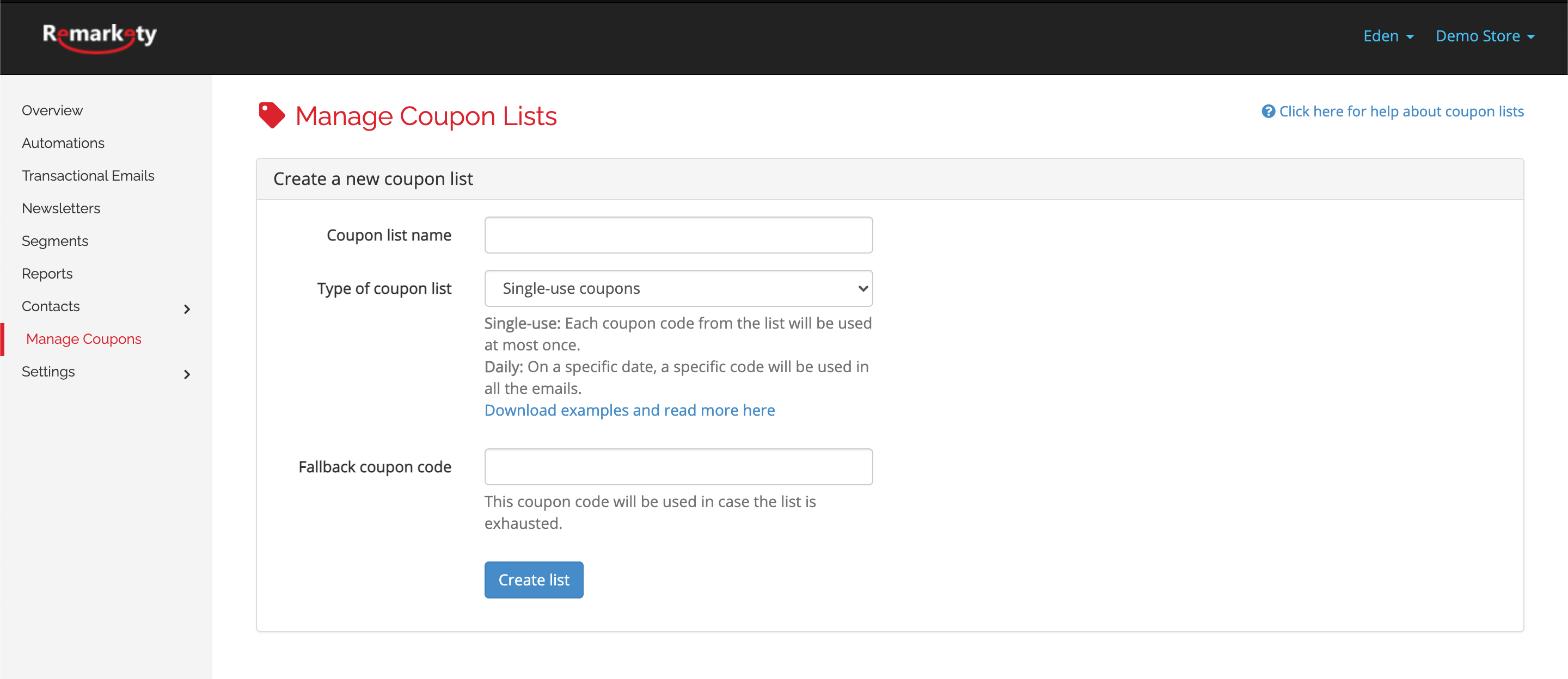
Task: Click the Daily description text
Action: [x=676, y=377]
